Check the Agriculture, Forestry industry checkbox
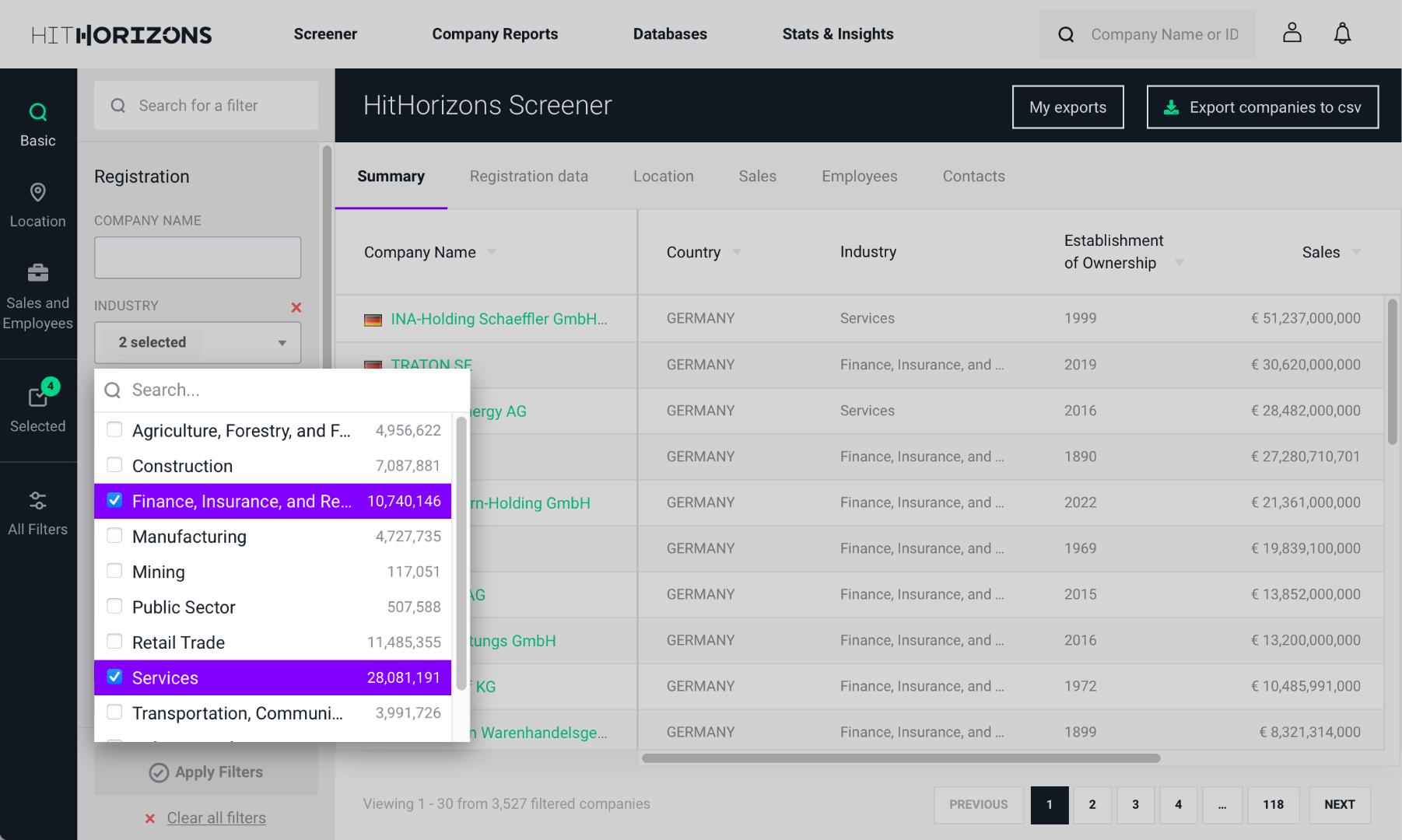Viewport: 1402px width, 840px height. [x=114, y=429]
